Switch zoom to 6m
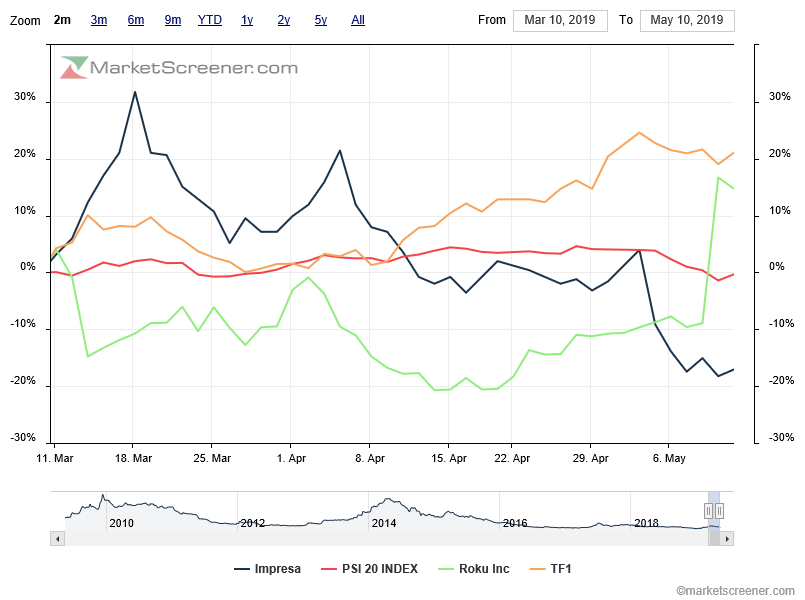The height and width of the screenshot is (600, 805). [136, 20]
